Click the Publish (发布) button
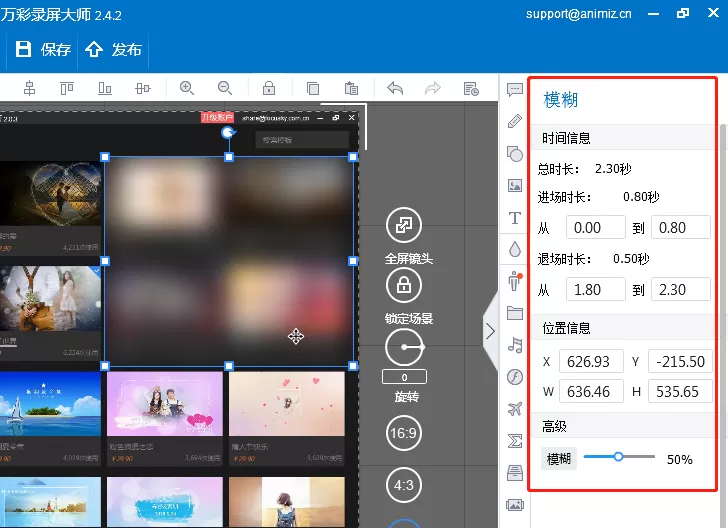The height and width of the screenshot is (528, 728). [x=113, y=49]
